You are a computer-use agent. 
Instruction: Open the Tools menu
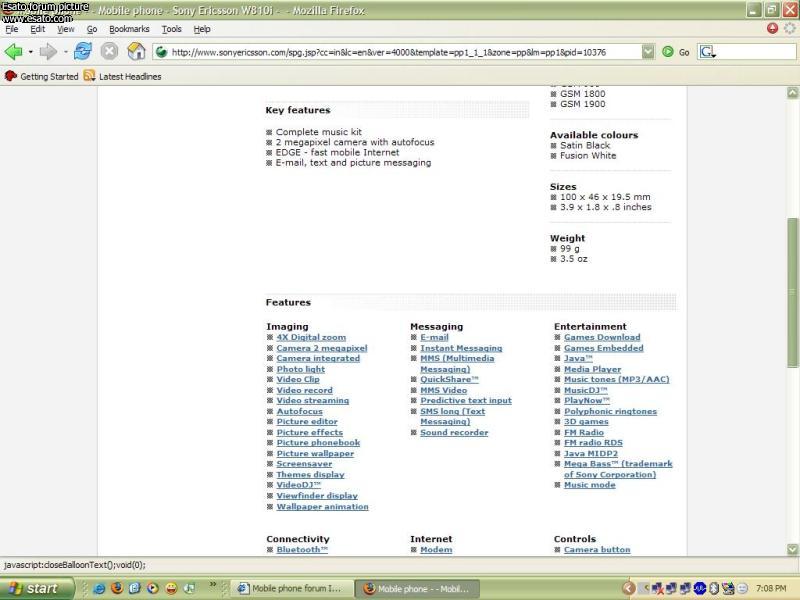(171, 29)
